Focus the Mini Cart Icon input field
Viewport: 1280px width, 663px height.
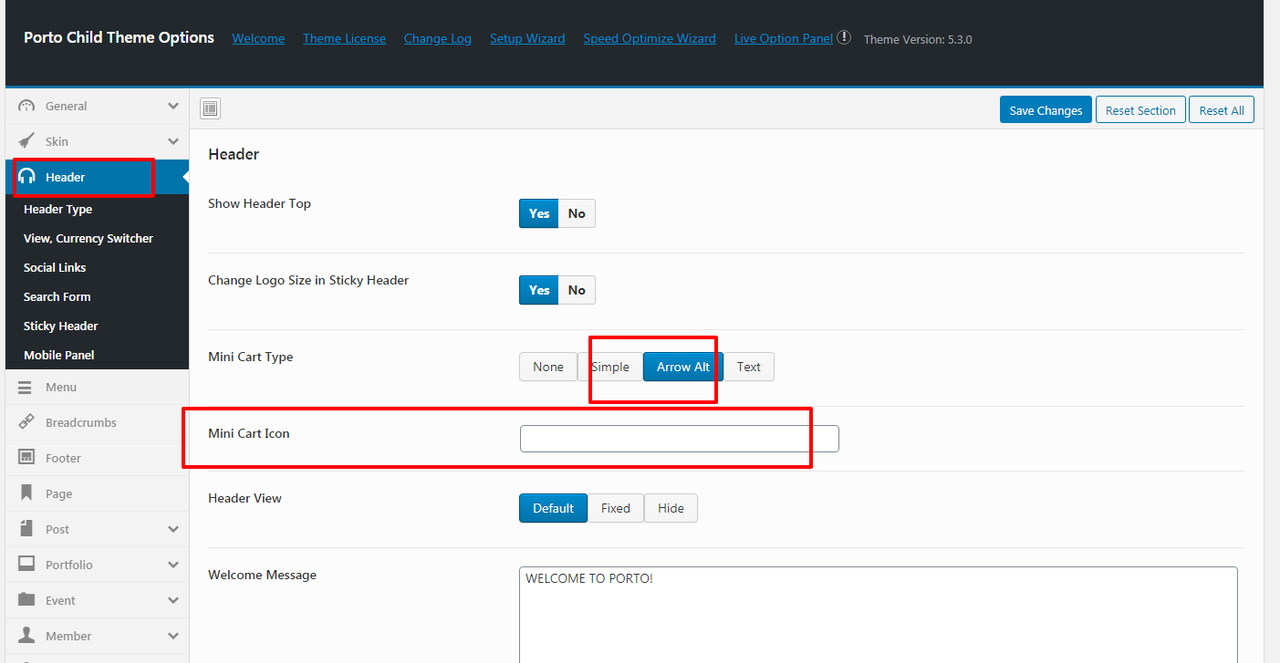pos(679,438)
